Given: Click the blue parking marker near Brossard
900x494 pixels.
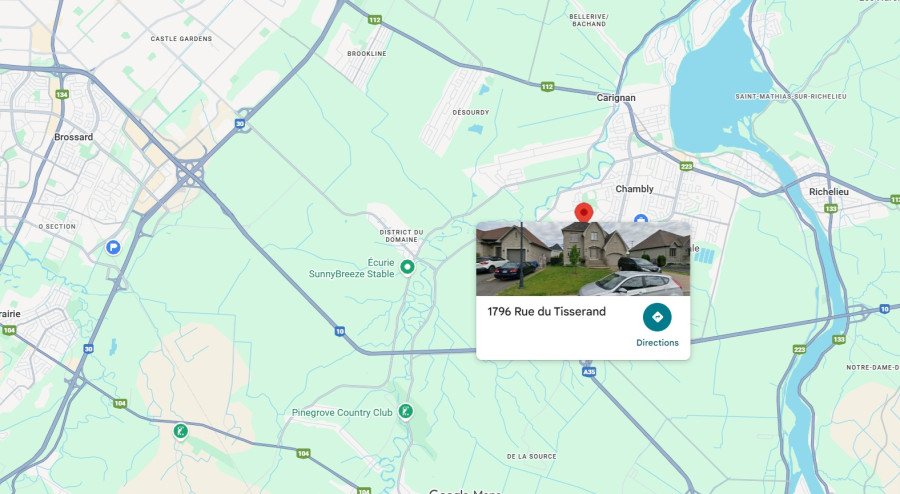Looking at the screenshot, I should point(113,247).
